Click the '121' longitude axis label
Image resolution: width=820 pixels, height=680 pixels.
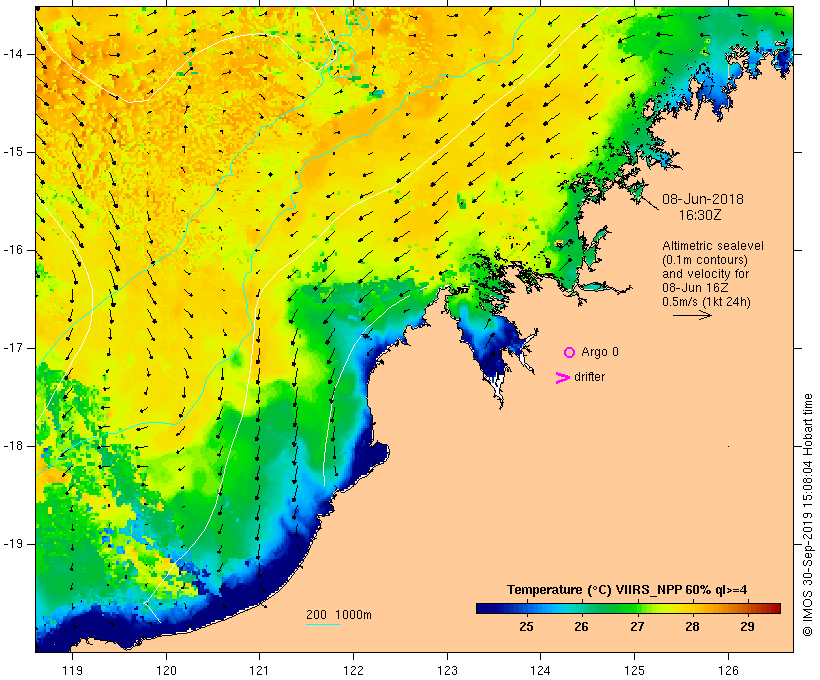[x=259, y=670]
